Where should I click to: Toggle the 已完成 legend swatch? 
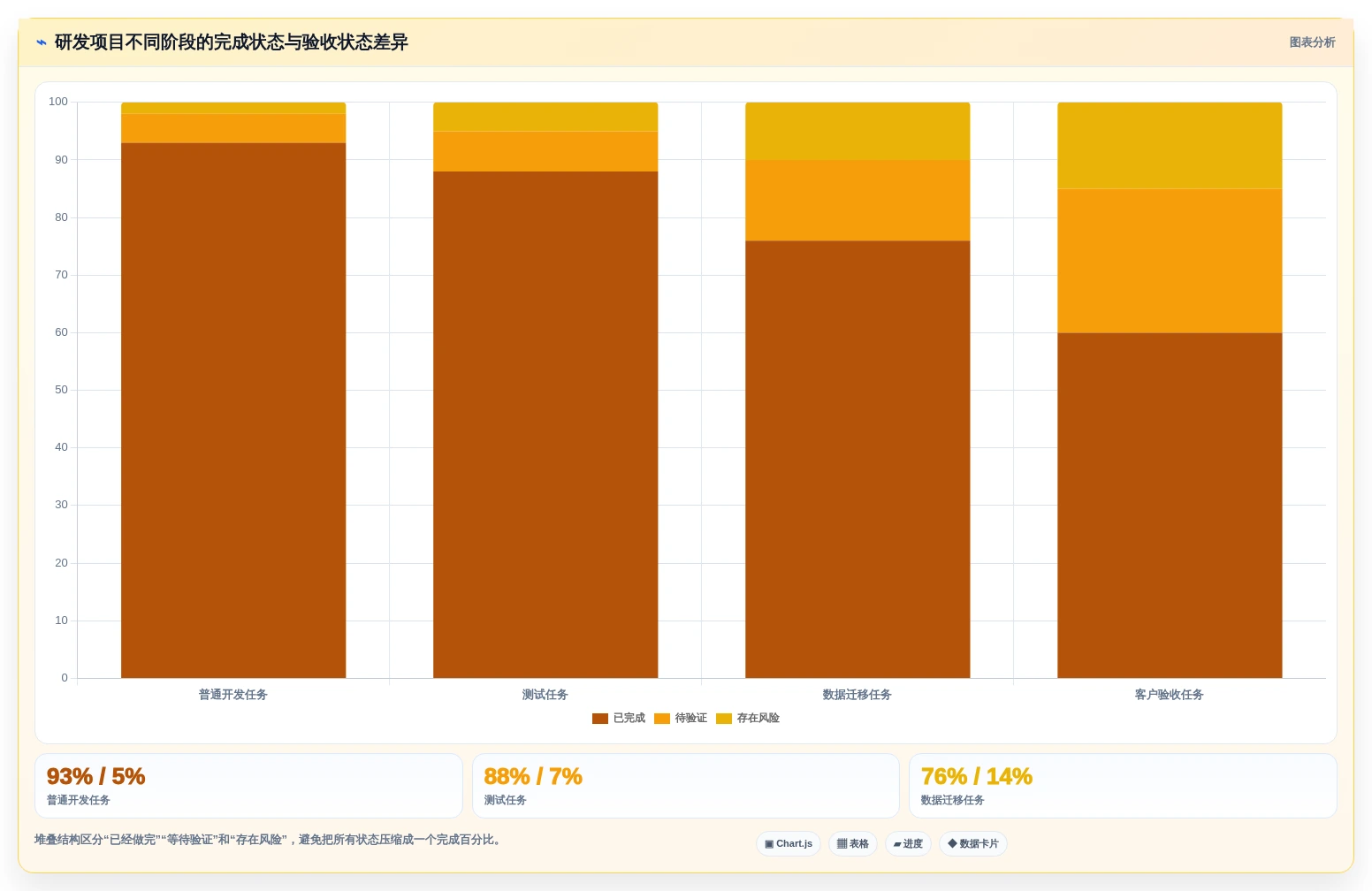600,719
